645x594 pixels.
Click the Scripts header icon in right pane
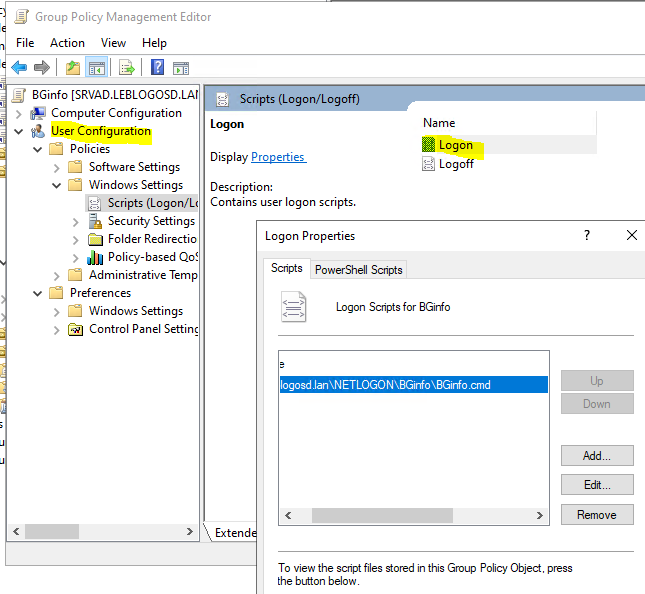click(x=223, y=100)
